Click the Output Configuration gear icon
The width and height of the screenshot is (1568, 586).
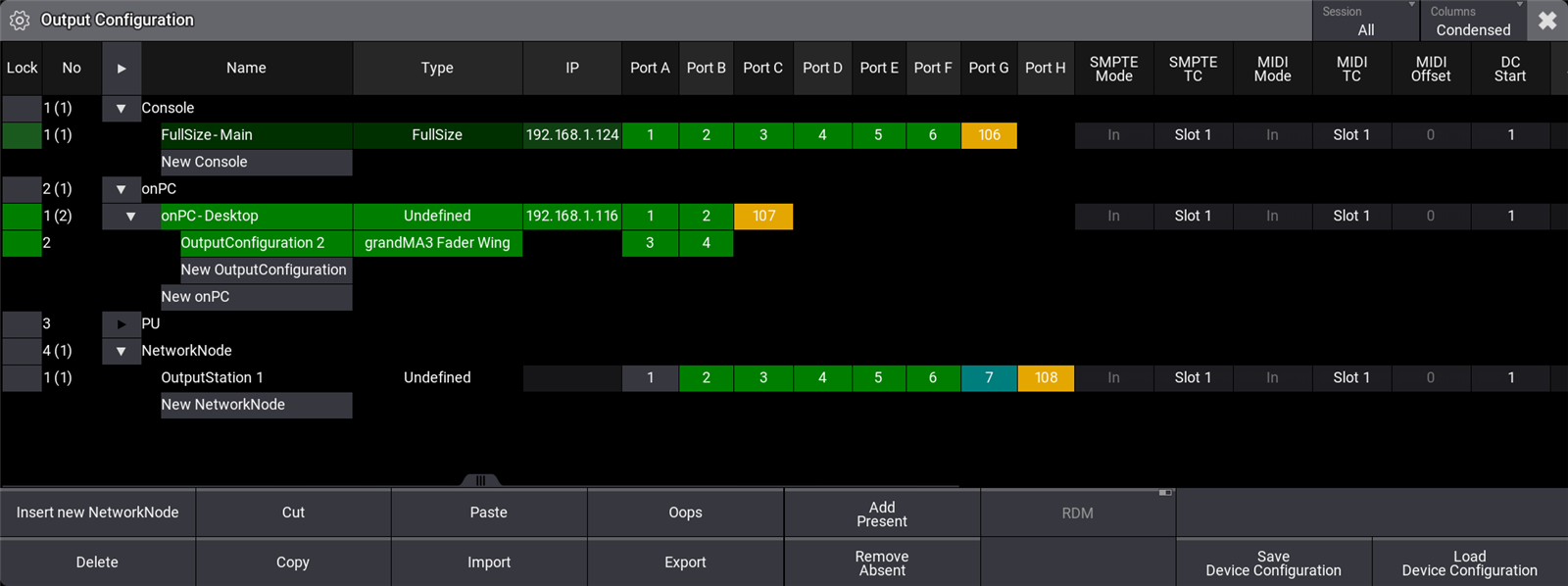click(20, 20)
